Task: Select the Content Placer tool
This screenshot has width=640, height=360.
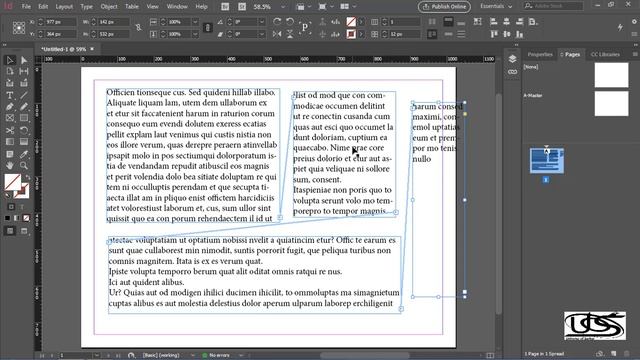Action: (x=24, y=83)
